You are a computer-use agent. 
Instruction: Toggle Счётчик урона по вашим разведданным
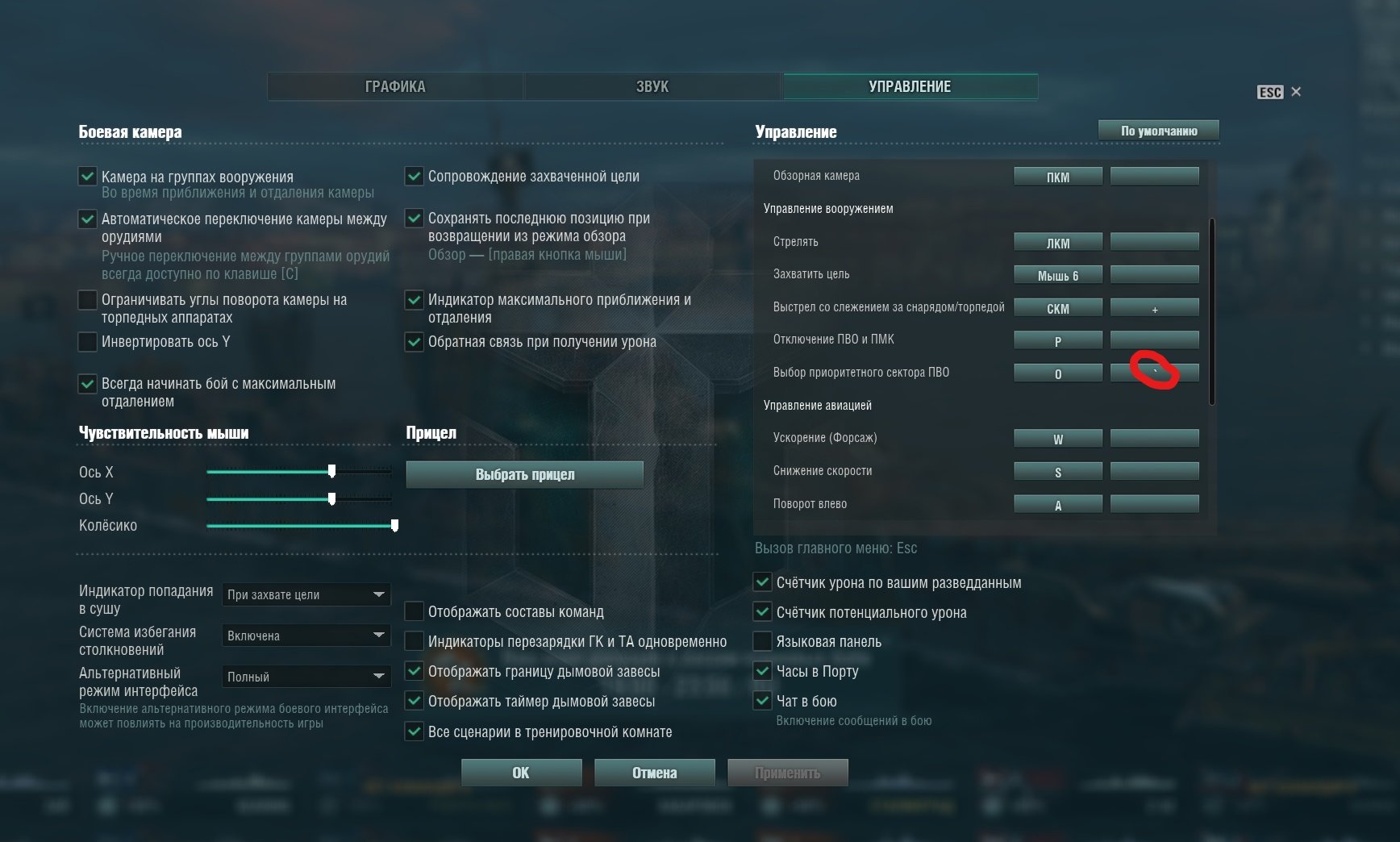(x=762, y=582)
